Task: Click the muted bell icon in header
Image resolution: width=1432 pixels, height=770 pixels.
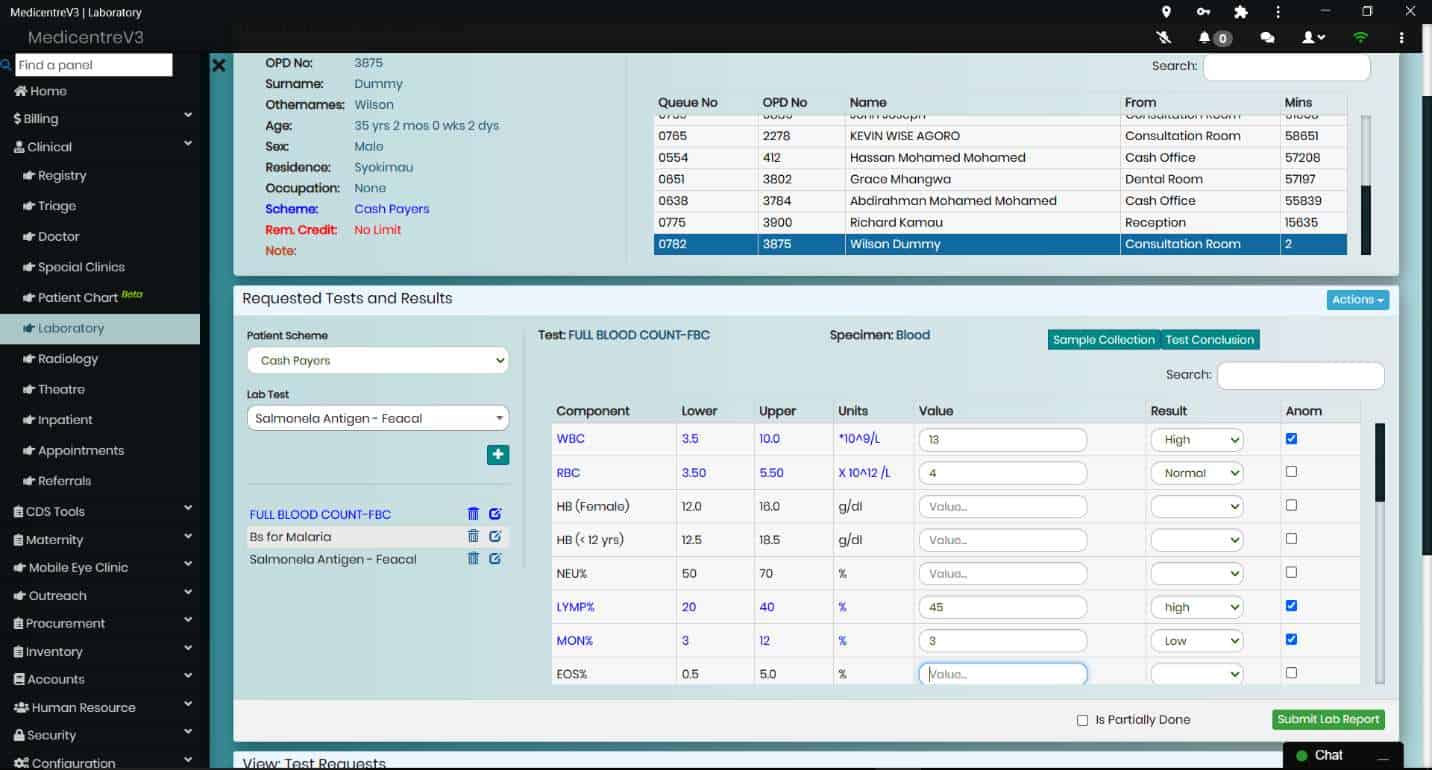Action: 1164,37
